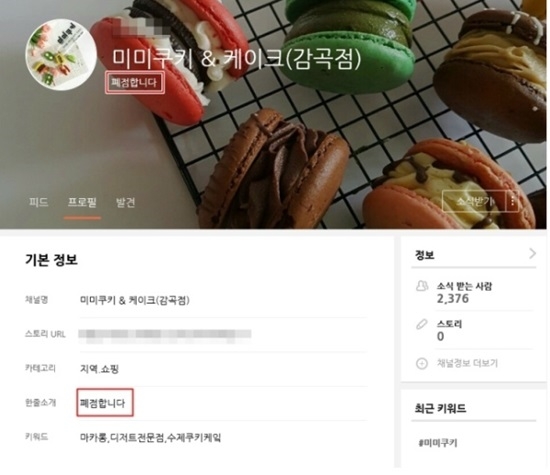Open the 발견 tab
The height and width of the screenshot is (475, 550).
125,202
